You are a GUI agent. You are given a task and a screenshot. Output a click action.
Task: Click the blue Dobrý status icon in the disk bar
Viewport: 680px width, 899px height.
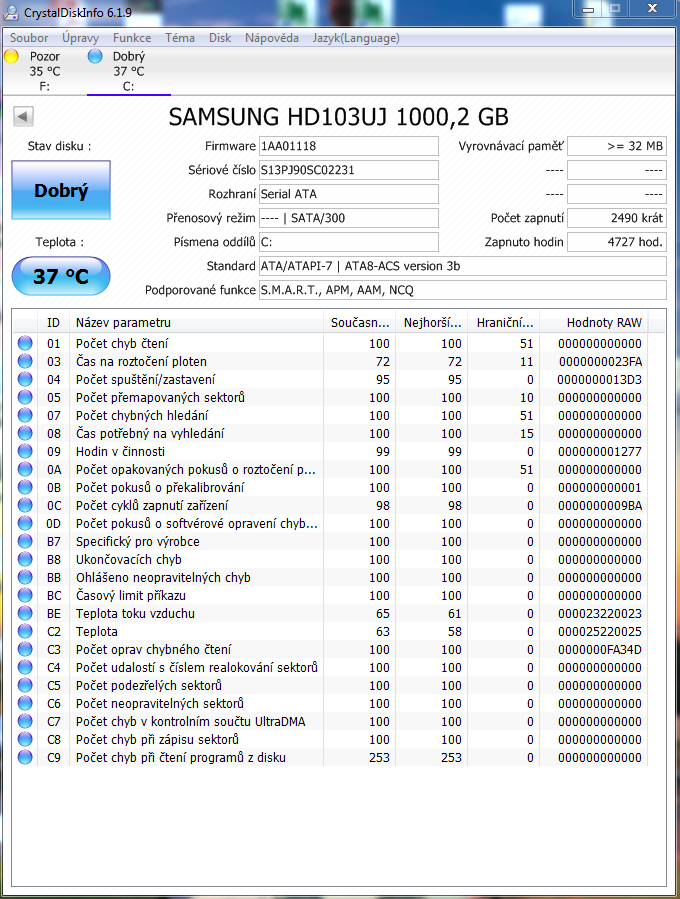point(95,56)
